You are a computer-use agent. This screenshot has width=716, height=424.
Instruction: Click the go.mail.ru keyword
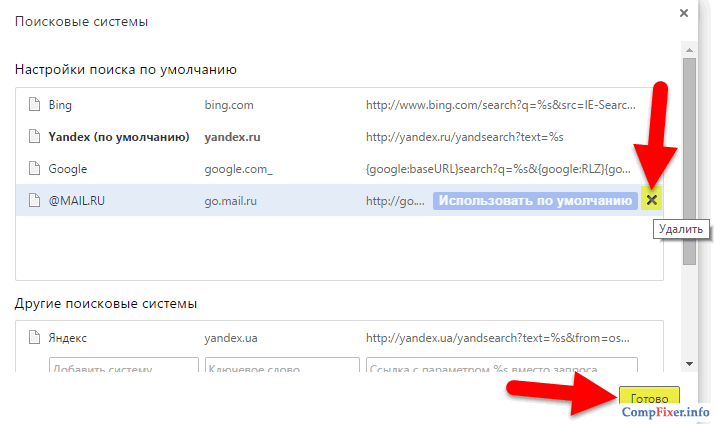[x=230, y=201]
